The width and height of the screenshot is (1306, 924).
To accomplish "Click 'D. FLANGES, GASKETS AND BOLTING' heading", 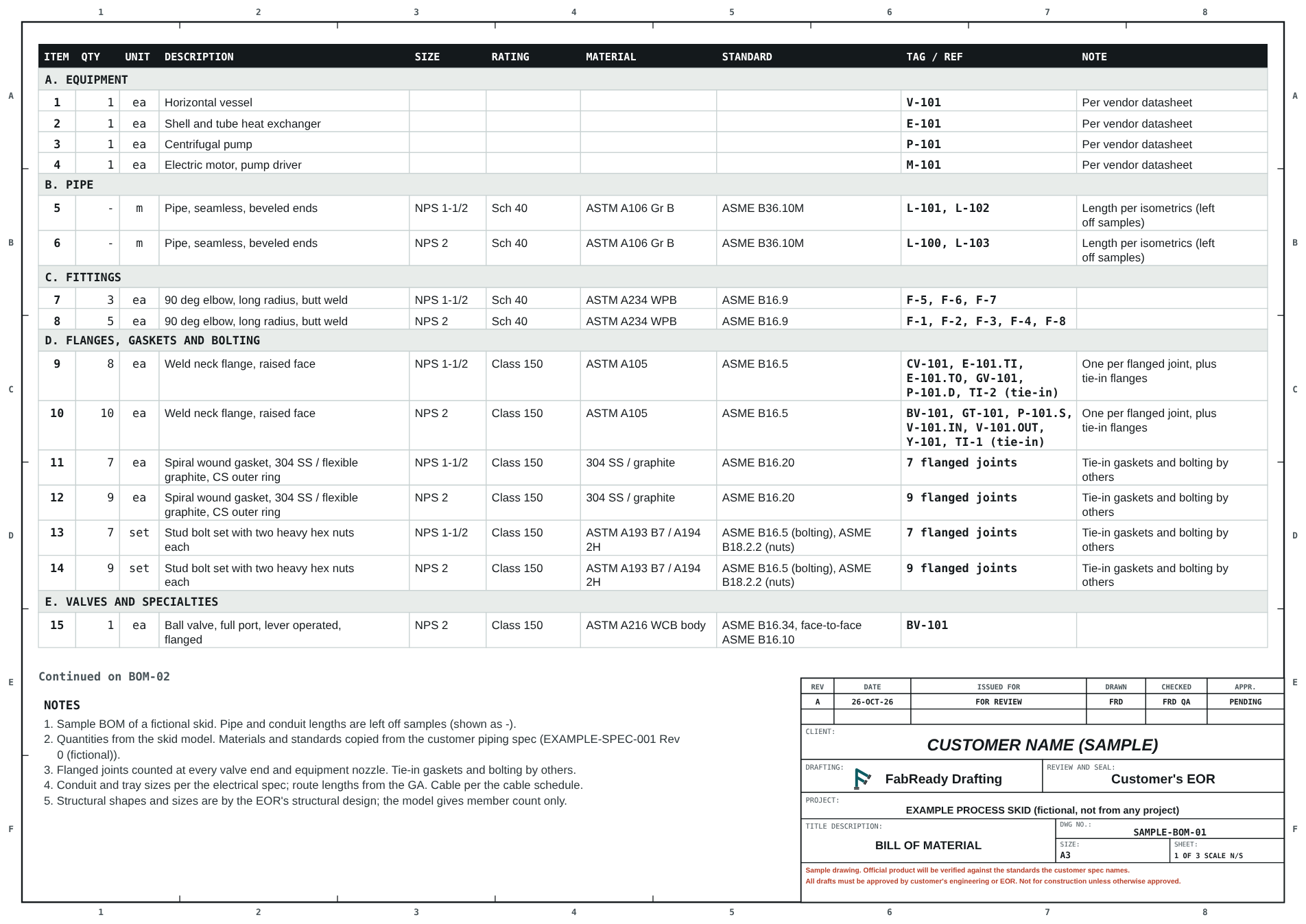I will pos(152,340).
